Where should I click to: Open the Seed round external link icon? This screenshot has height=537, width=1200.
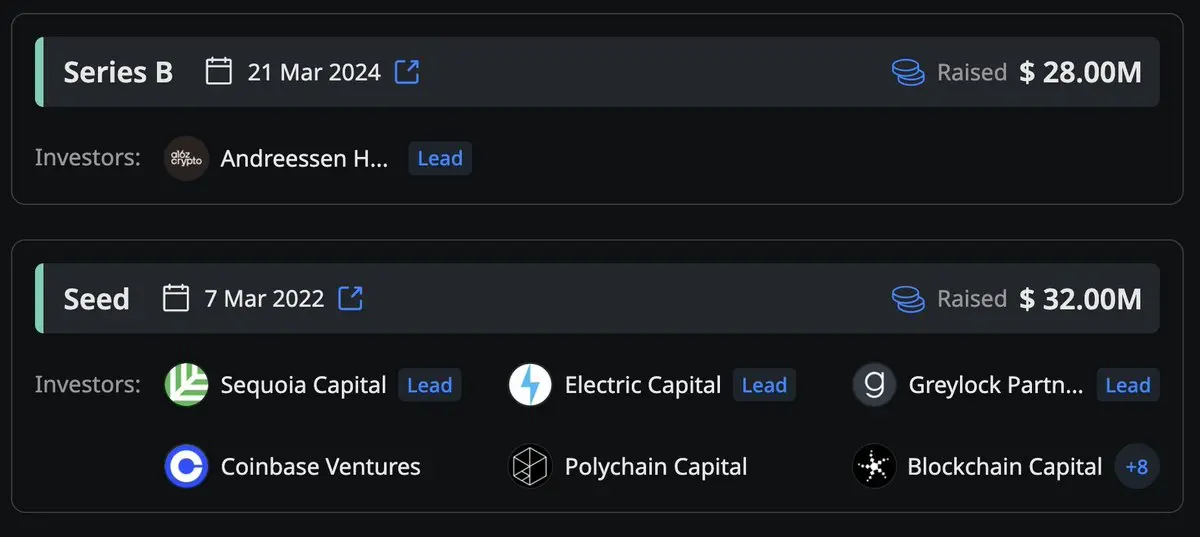click(350, 298)
